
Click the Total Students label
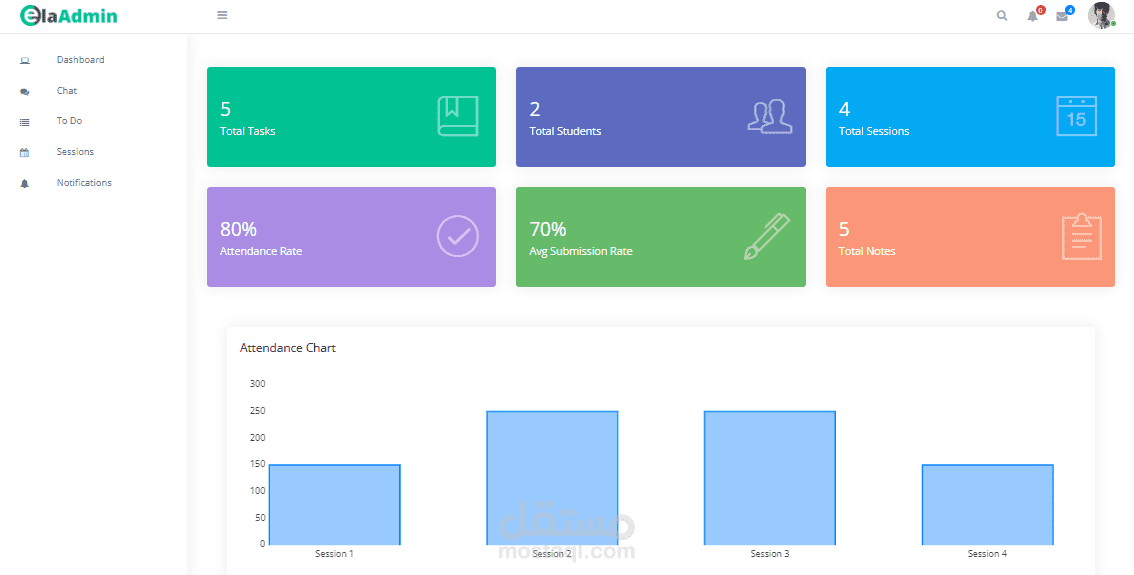pos(565,132)
